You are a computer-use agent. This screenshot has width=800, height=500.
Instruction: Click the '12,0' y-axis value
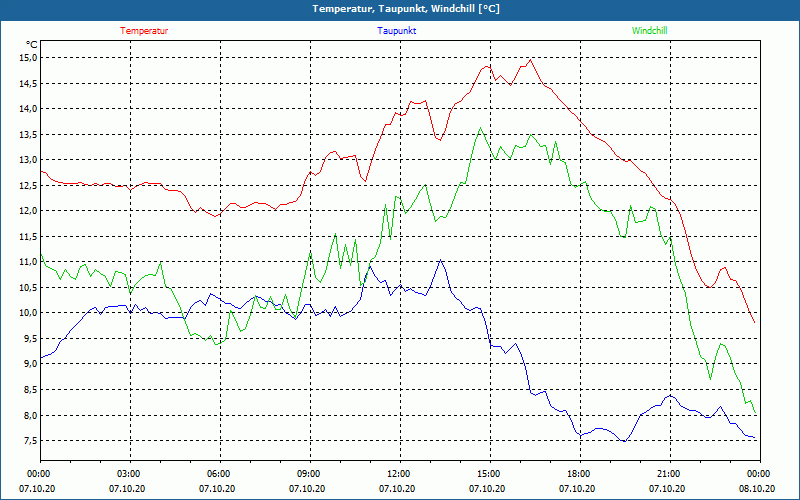point(28,211)
